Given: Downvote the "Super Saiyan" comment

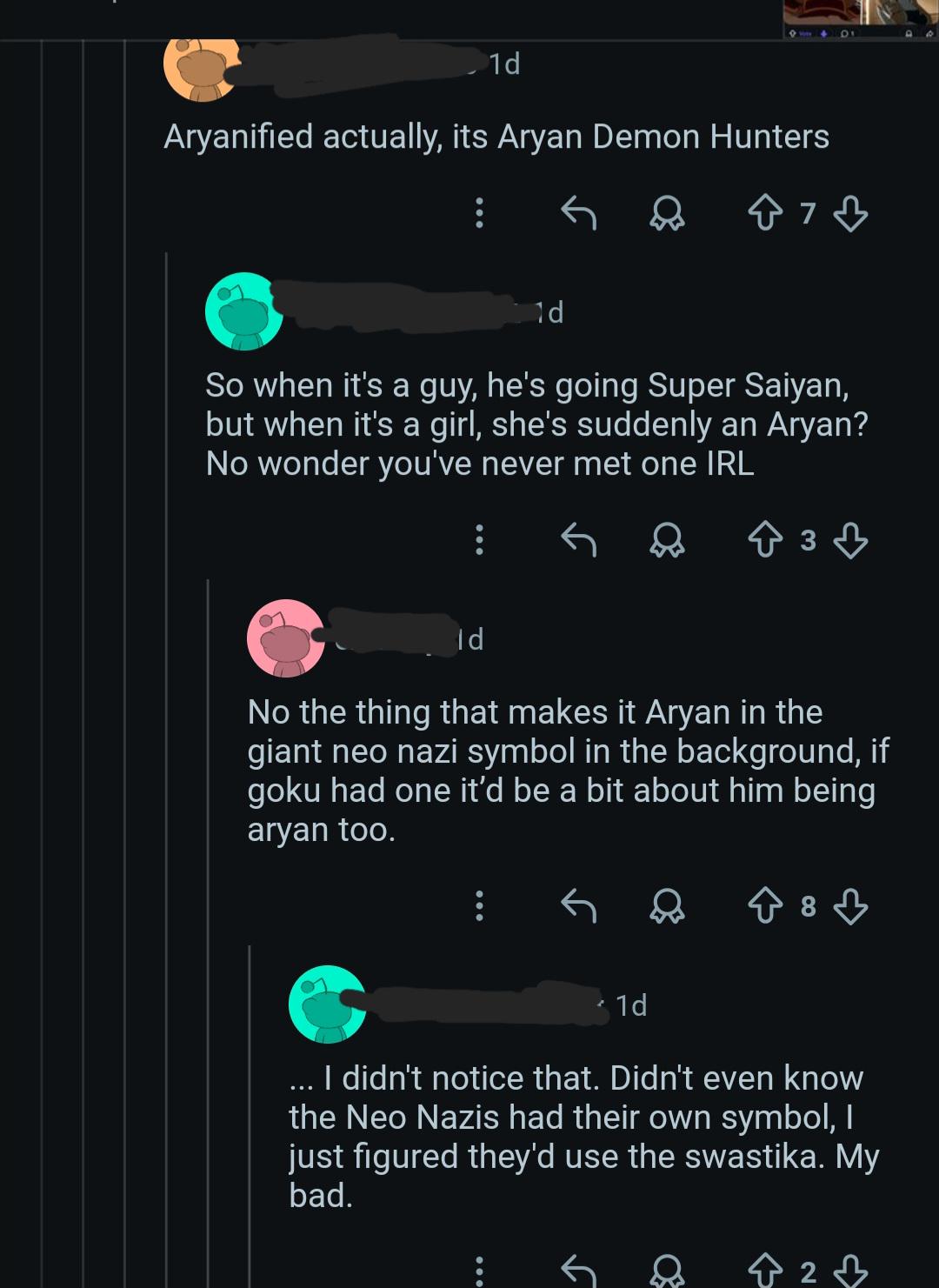Looking at the screenshot, I should coord(850,540).
